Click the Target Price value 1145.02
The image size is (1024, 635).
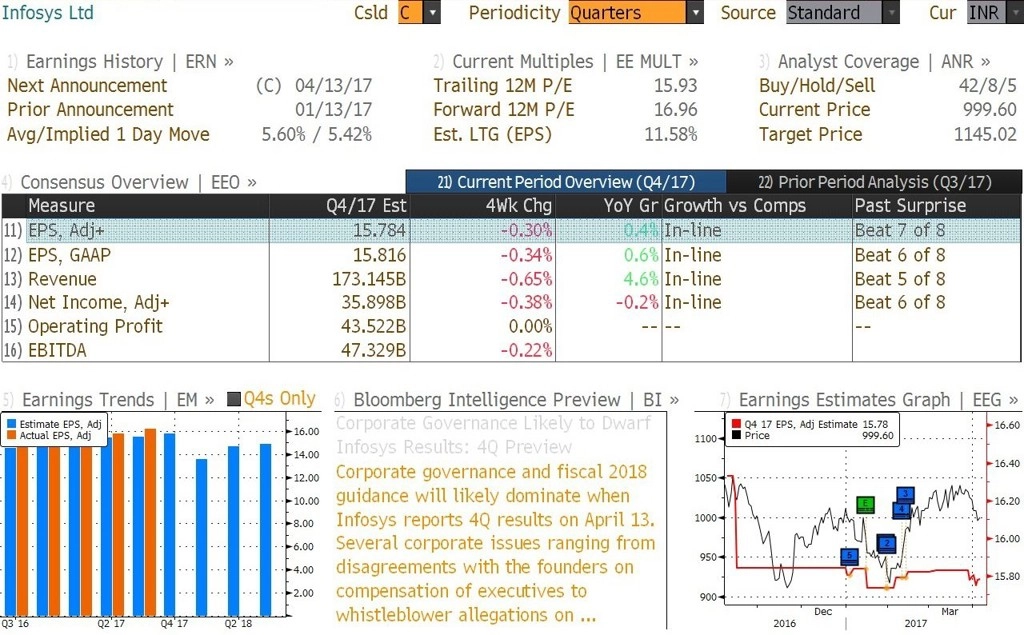tap(985, 135)
